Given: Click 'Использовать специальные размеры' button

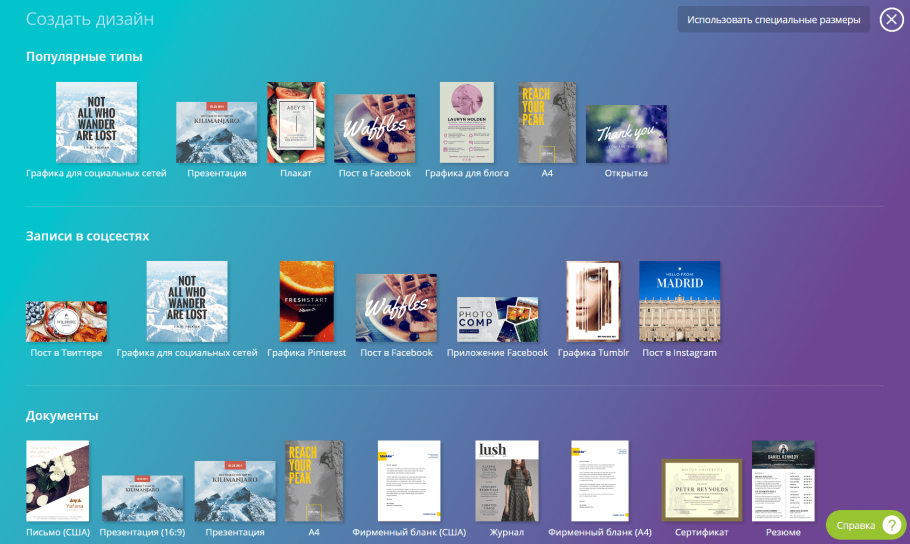Looking at the screenshot, I should 773,20.
